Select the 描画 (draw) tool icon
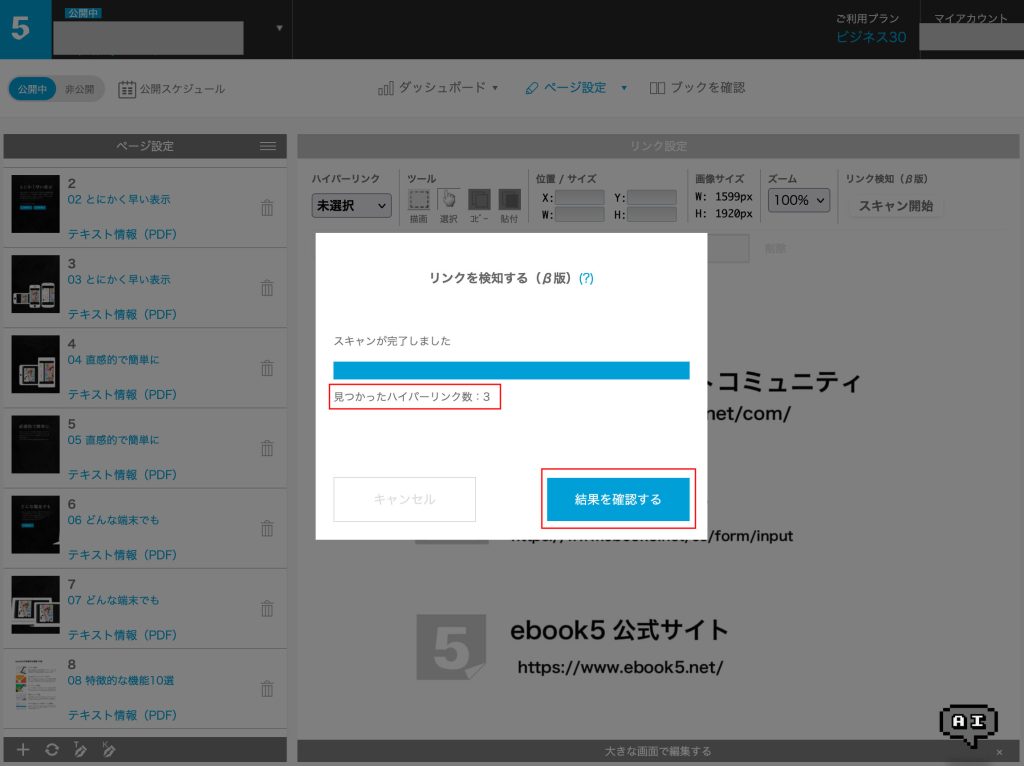The image size is (1024, 766). click(420, 201)
